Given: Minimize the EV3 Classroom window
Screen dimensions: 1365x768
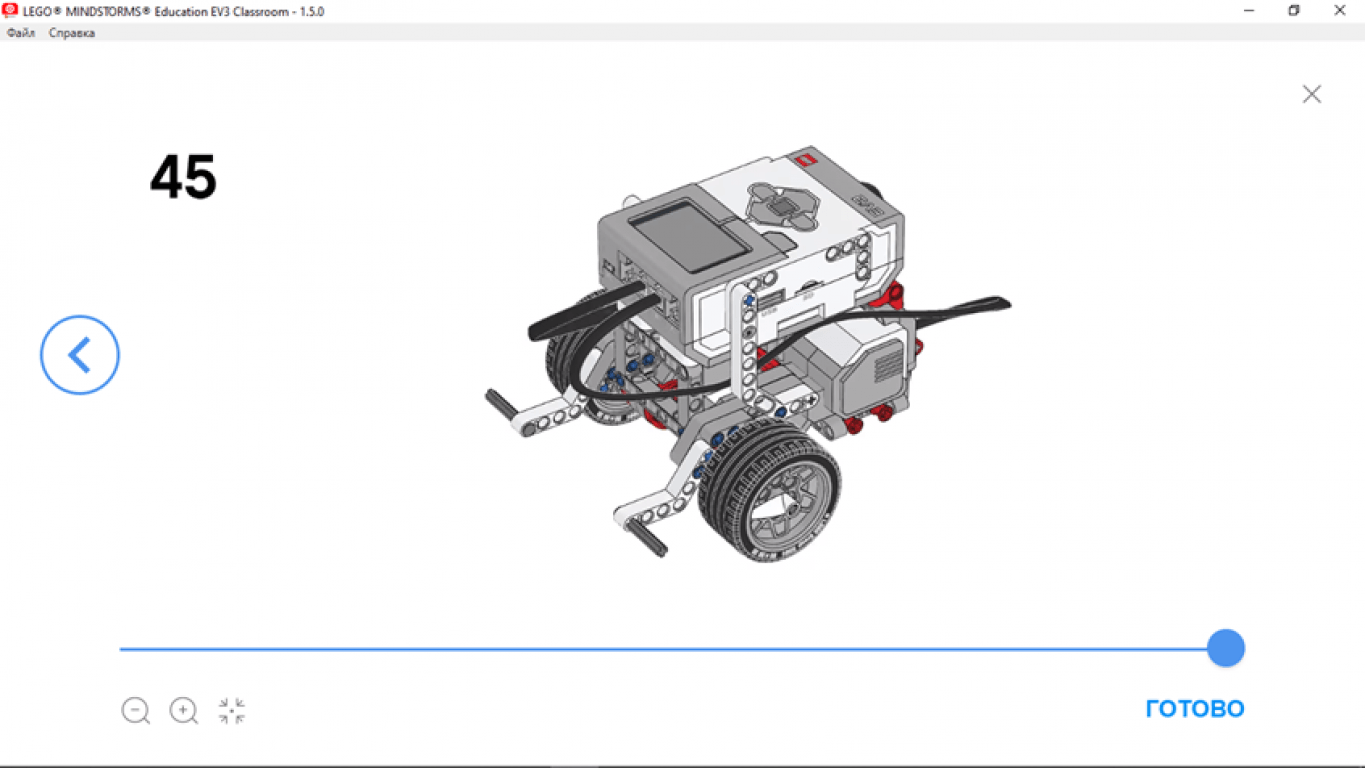Looking at the screenshot, I should [x=1249, y=11].
